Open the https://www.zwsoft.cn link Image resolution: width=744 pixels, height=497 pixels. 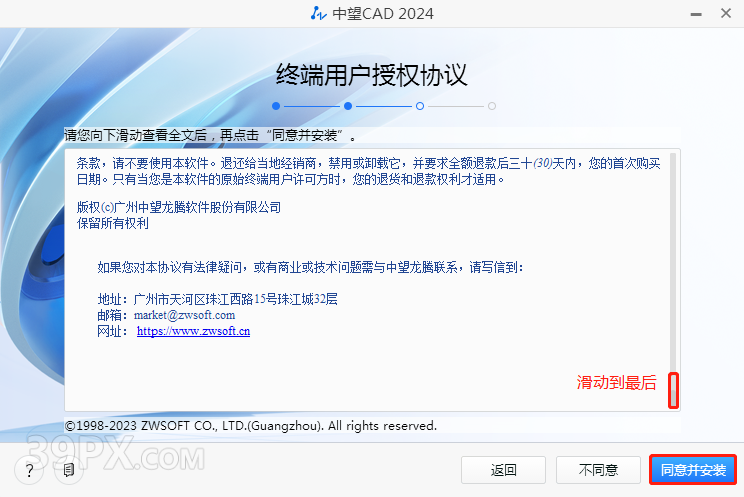click(193, 331)
